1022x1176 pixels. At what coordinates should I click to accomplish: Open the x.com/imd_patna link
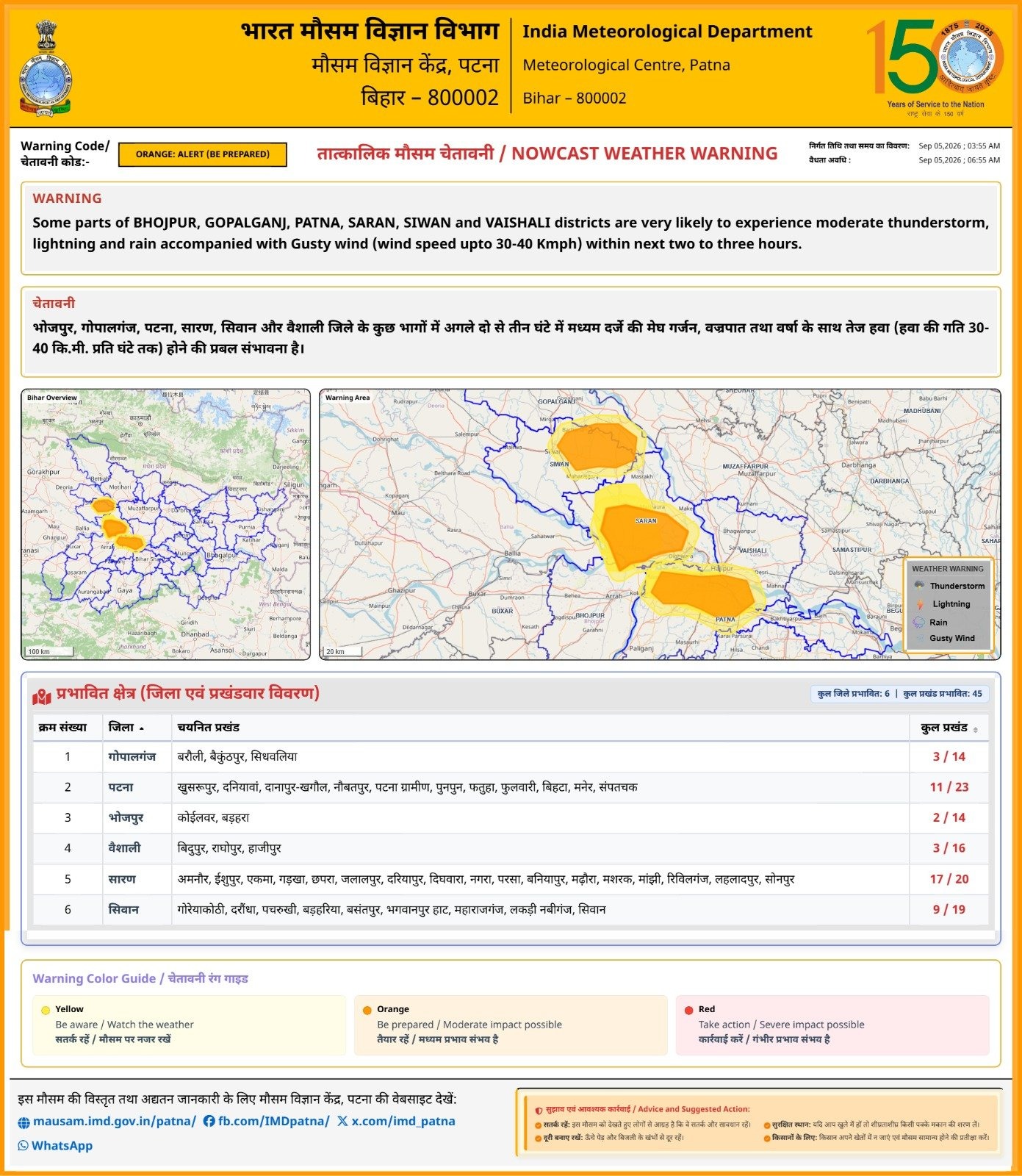tap(403, 1122)
